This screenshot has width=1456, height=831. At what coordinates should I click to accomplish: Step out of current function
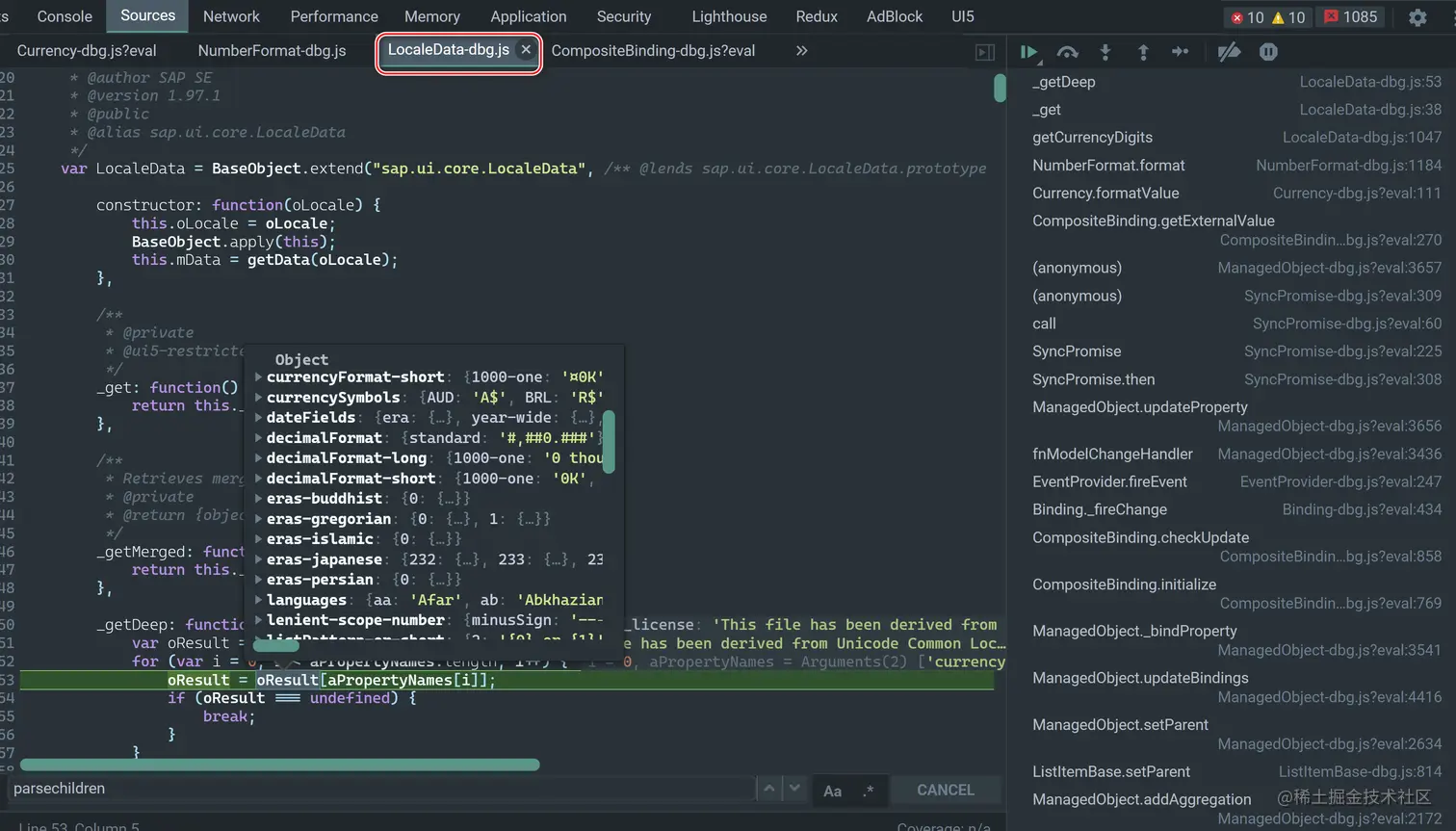1143,52
